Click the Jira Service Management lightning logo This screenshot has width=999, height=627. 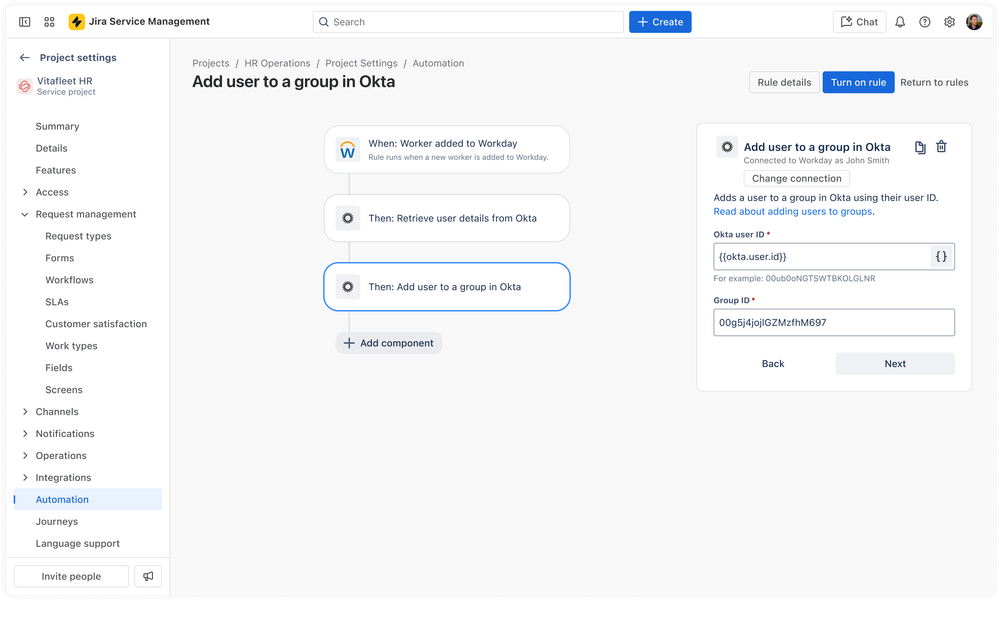pyautogui.click(x=76, y=22)
